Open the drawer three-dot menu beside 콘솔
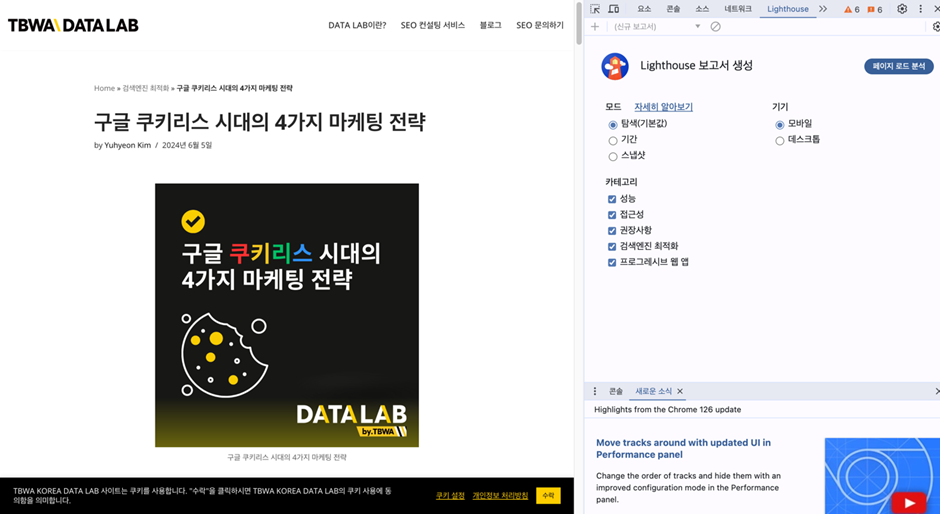This screenshot has width=940, height=514. [x=595, y=391]
